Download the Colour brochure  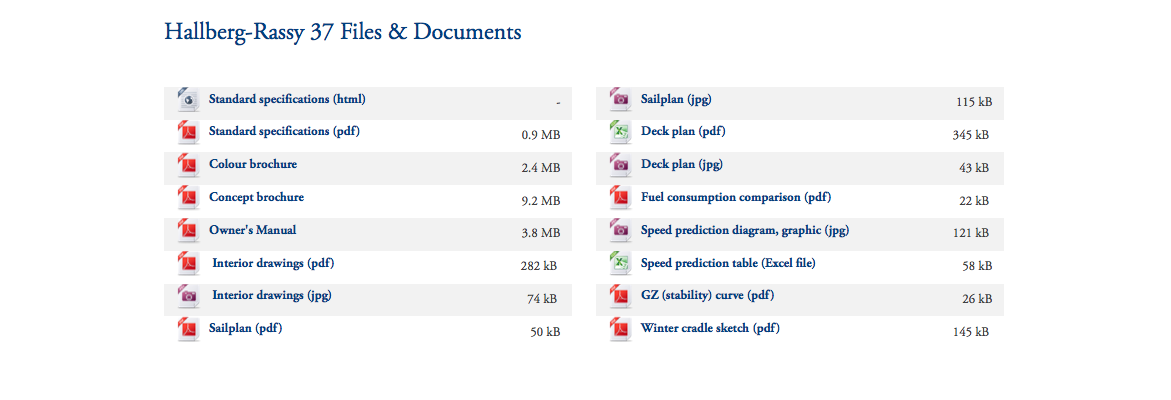click(x=252, y=164)
